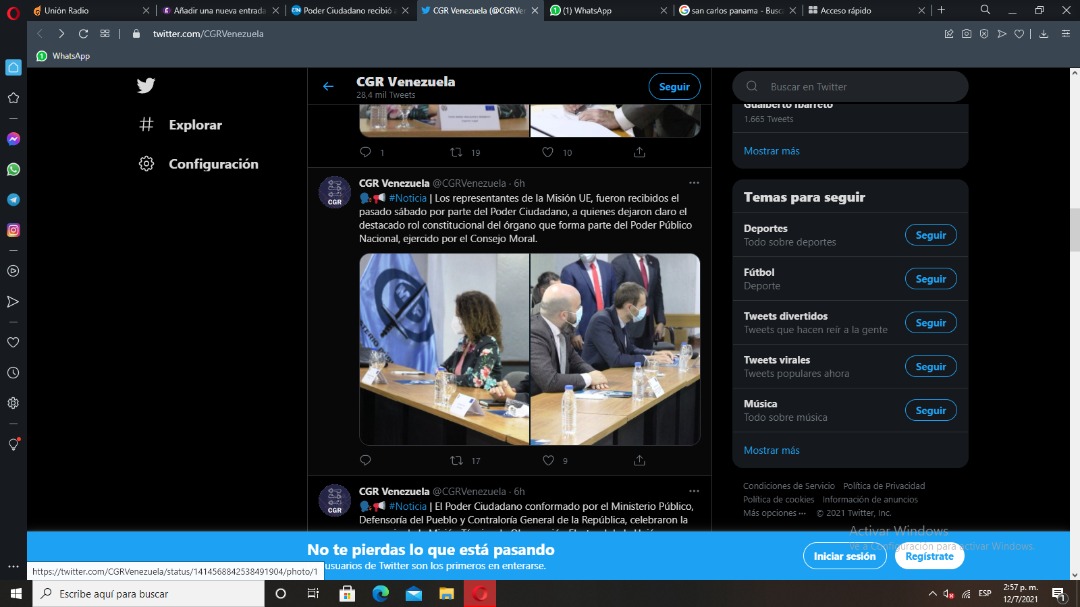Follow the Fútbol topic
Screen dimensions: 1080x607
point(930,279)
